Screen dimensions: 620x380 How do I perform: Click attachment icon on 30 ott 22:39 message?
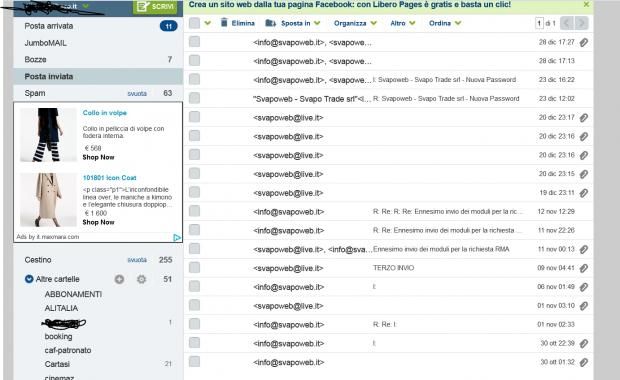pyautogui.click(x=584, y=344)
